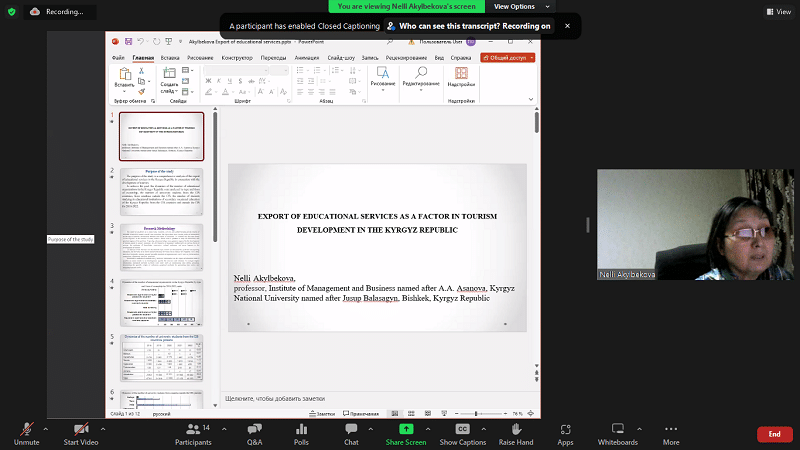Switch to the Слайд-шоу ribbon tab
800x450 pixels.
click(x=340, y=58)
